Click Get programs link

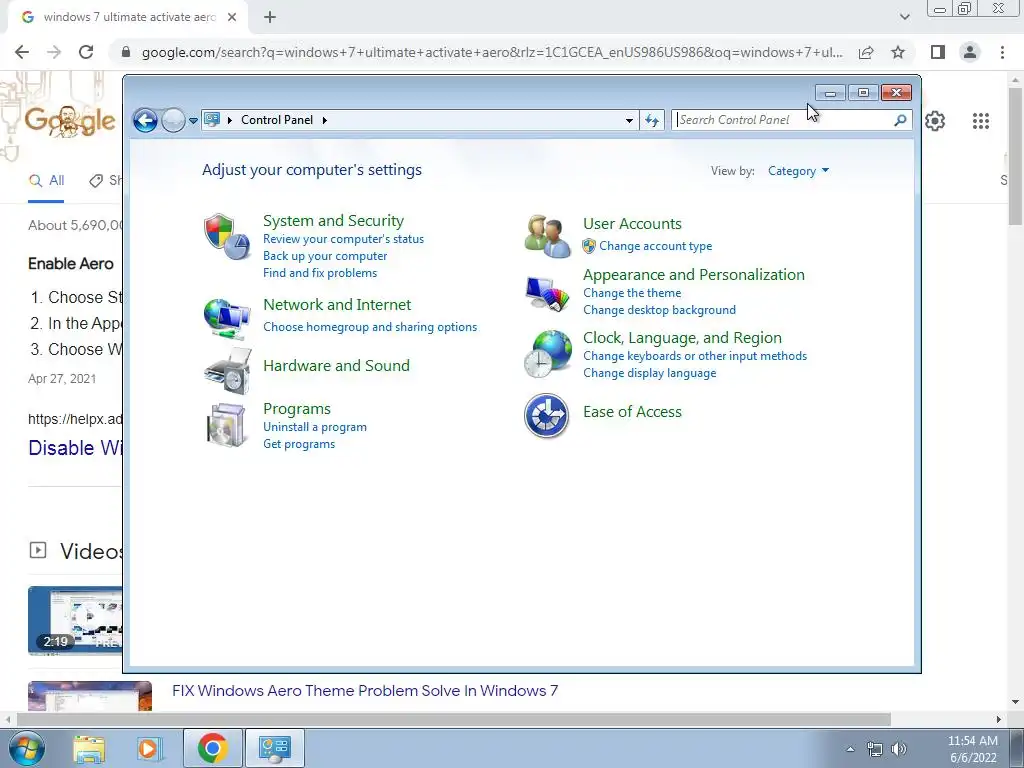click(x=299, y=444)
